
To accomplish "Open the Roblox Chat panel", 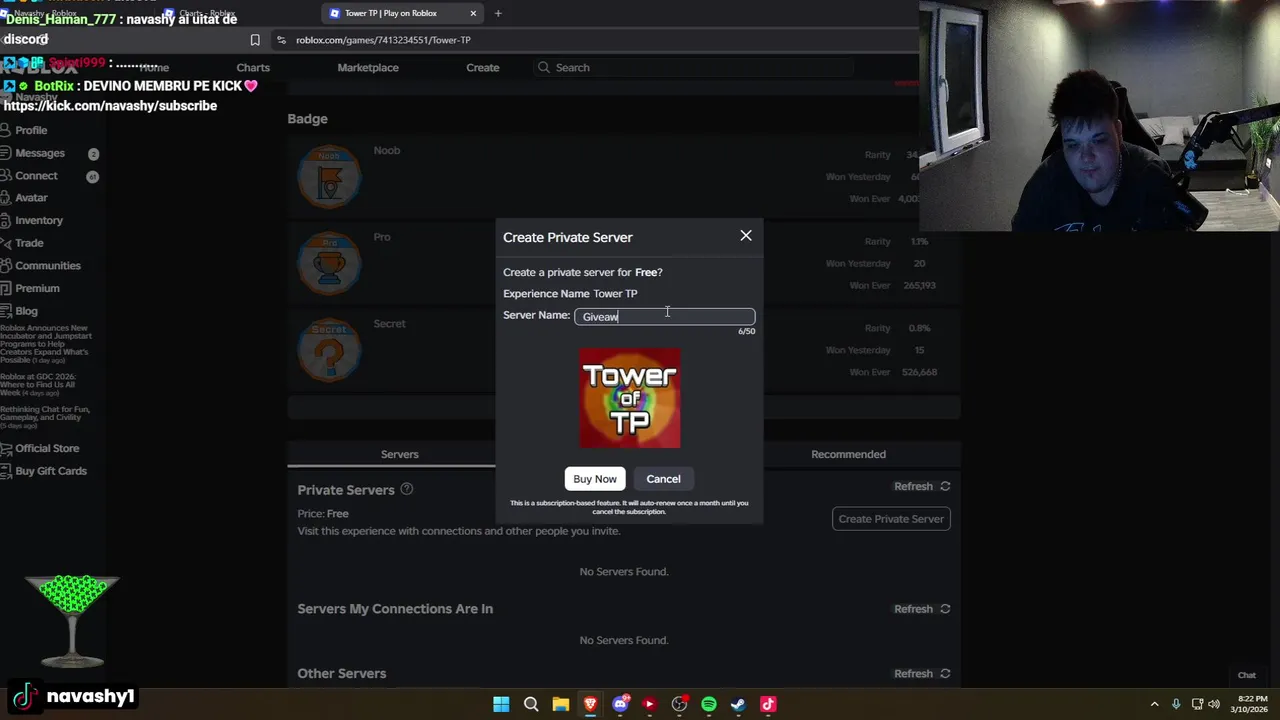I will [x=1246, y=675].
